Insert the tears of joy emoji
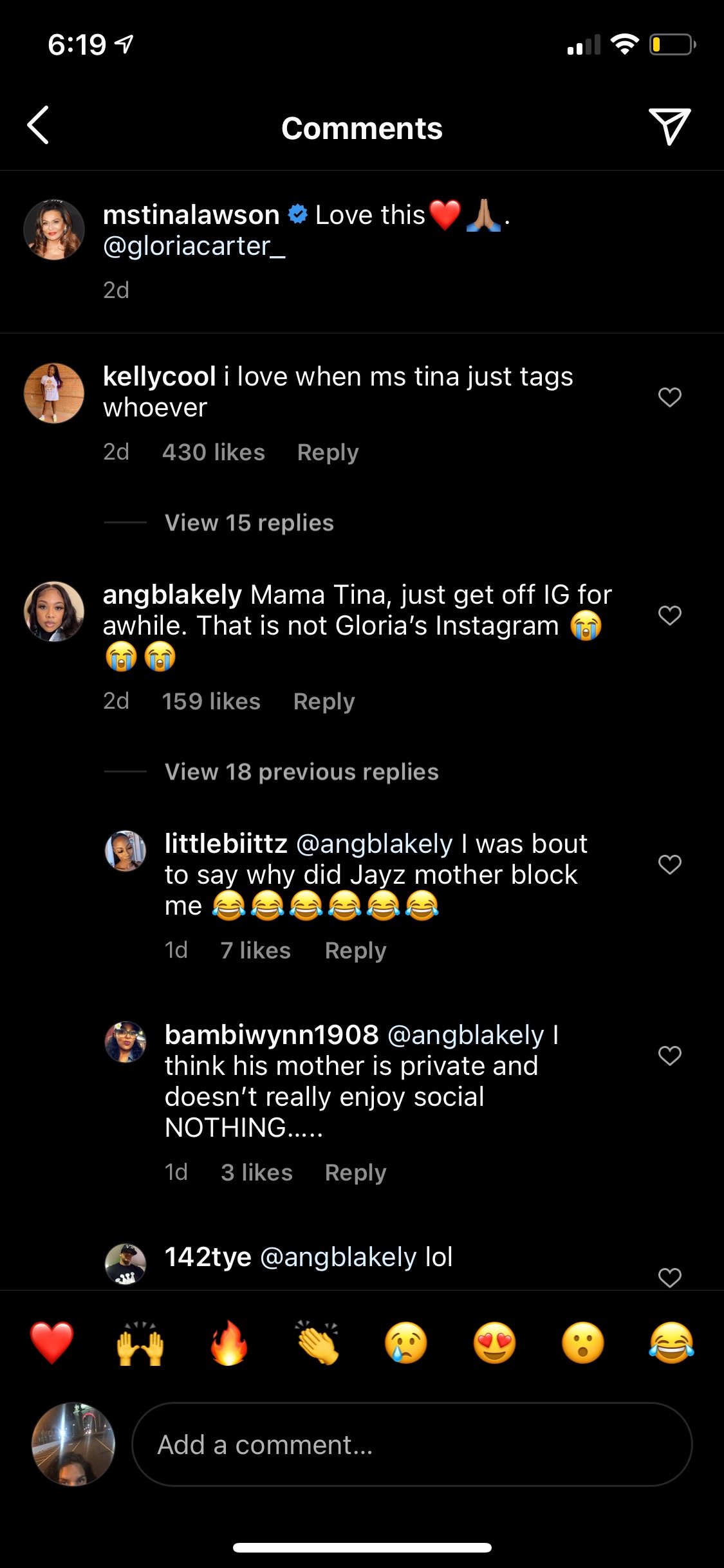Image resolution: width=724 pixels, height=1568 pixels. [x=671, y=1343]
